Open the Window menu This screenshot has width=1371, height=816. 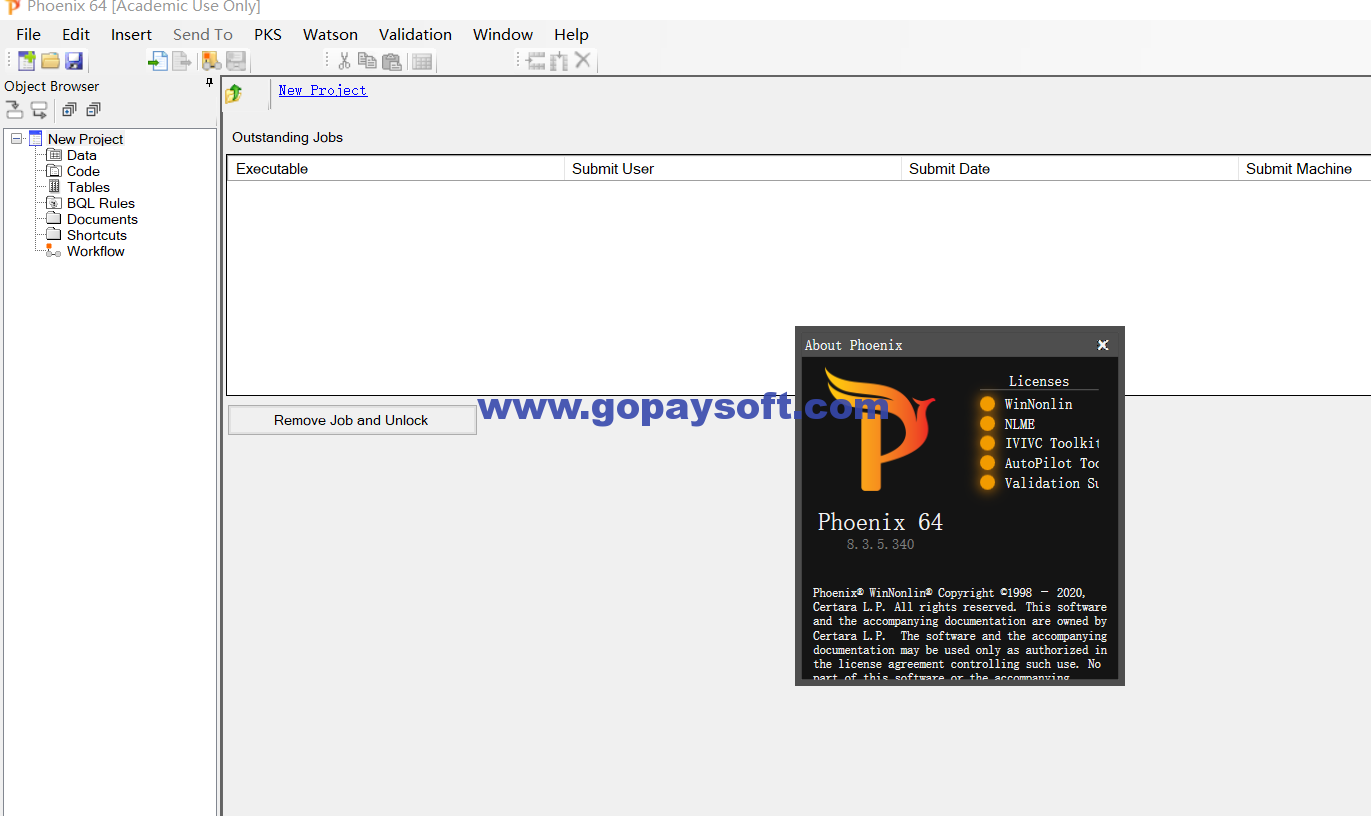pos(503,34)
